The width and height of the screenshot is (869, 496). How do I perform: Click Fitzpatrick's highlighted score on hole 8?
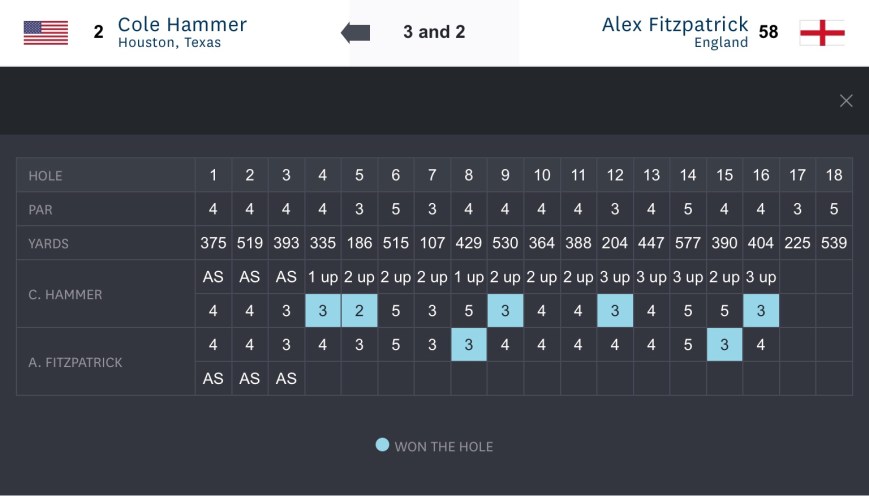[x=469, y=345]
